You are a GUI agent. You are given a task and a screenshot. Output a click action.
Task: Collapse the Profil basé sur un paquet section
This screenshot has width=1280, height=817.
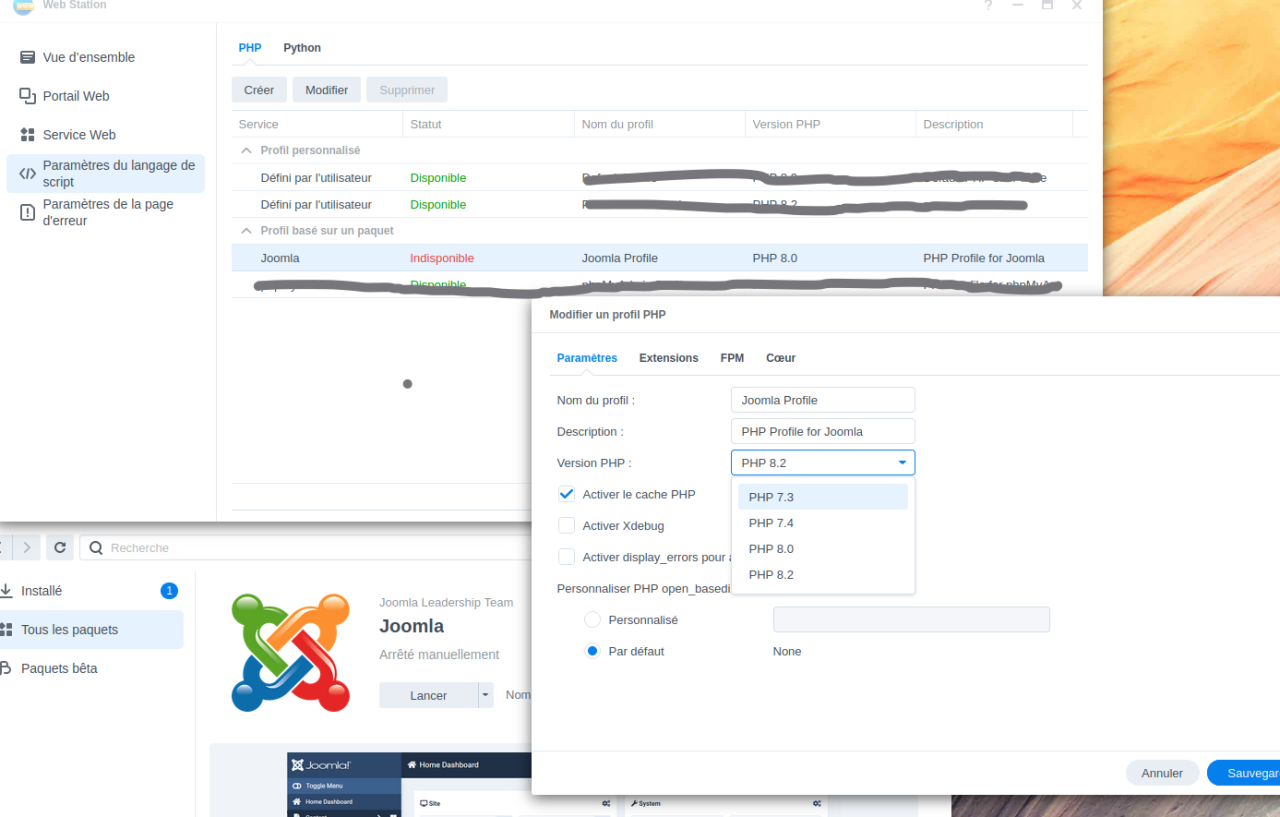[x=246, y=230]
